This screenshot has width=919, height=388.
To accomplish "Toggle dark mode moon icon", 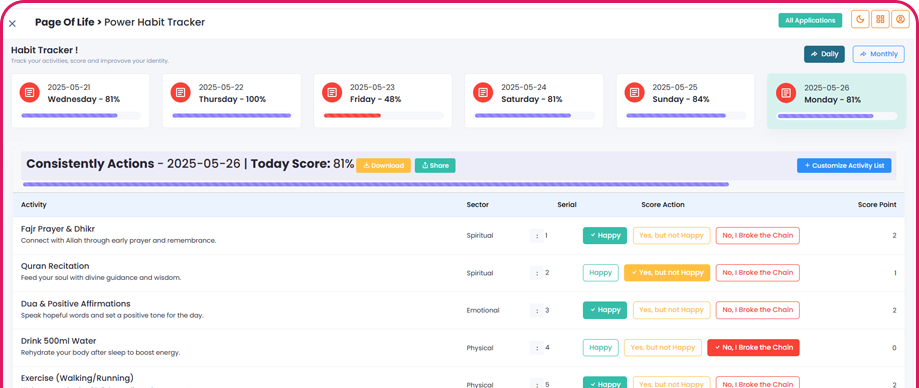I will click(x=860, y=19).
